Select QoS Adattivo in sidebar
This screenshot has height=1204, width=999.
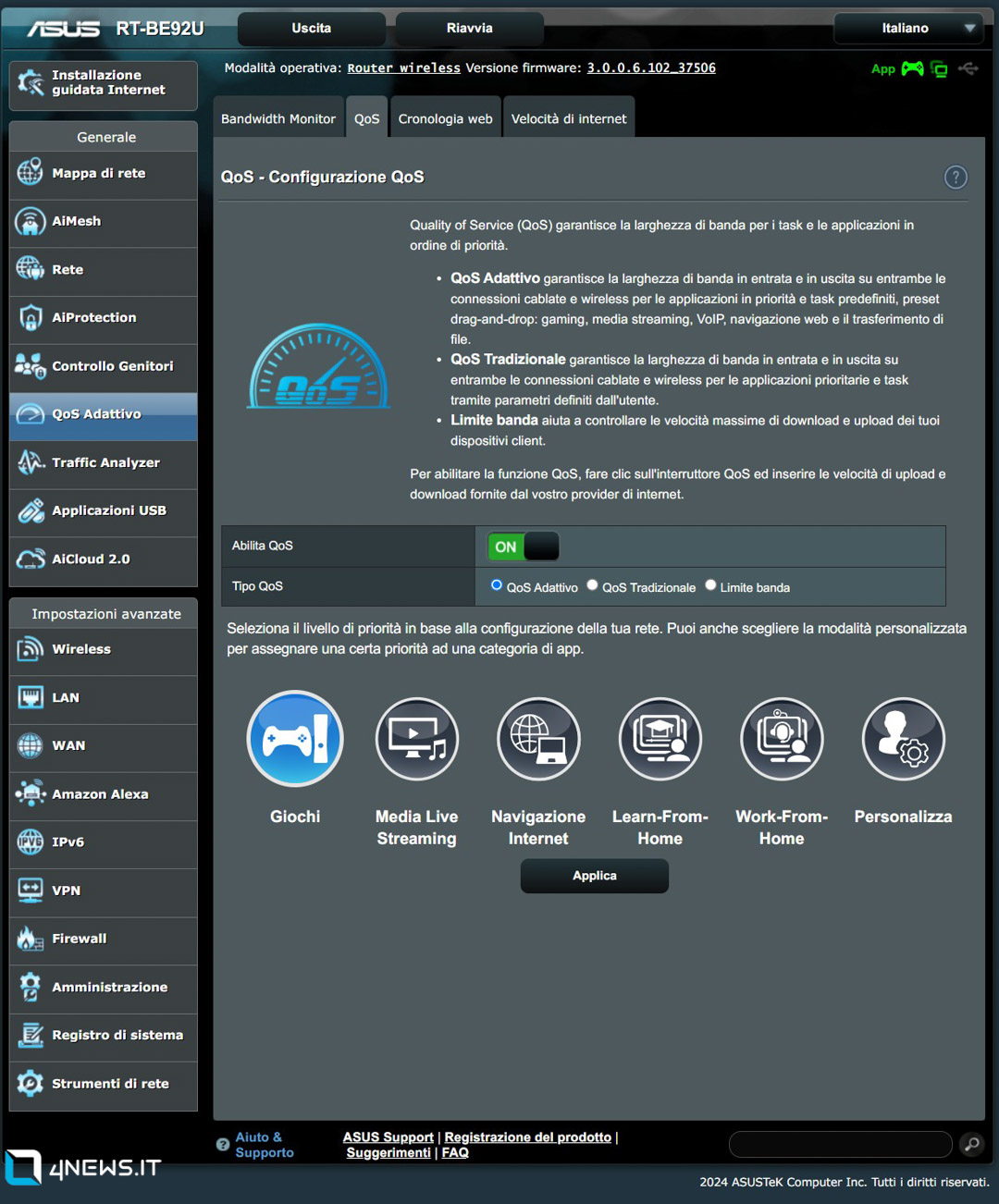[103, 414]
